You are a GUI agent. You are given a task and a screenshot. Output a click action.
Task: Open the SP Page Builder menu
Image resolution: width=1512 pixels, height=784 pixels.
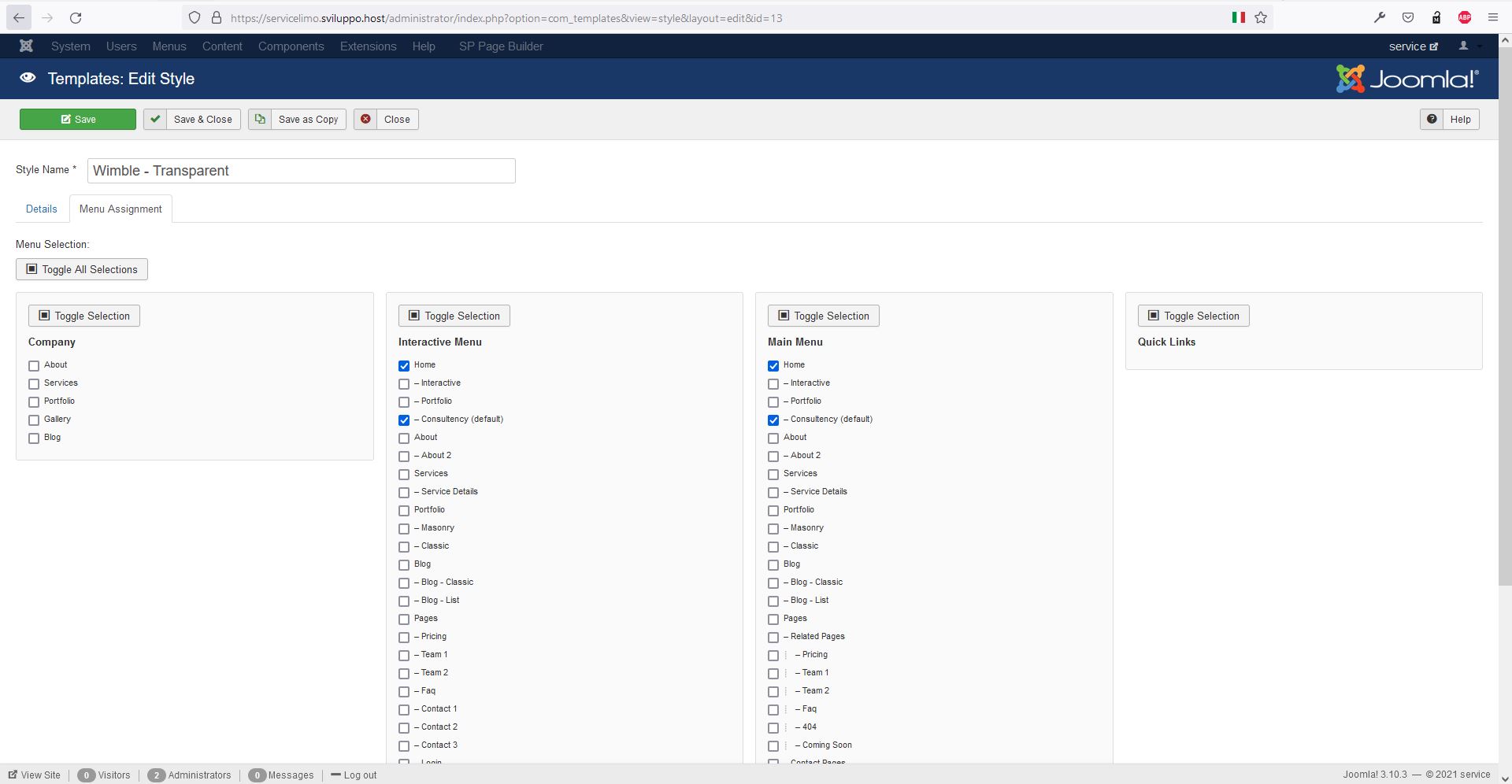click(x=501, y=46)
